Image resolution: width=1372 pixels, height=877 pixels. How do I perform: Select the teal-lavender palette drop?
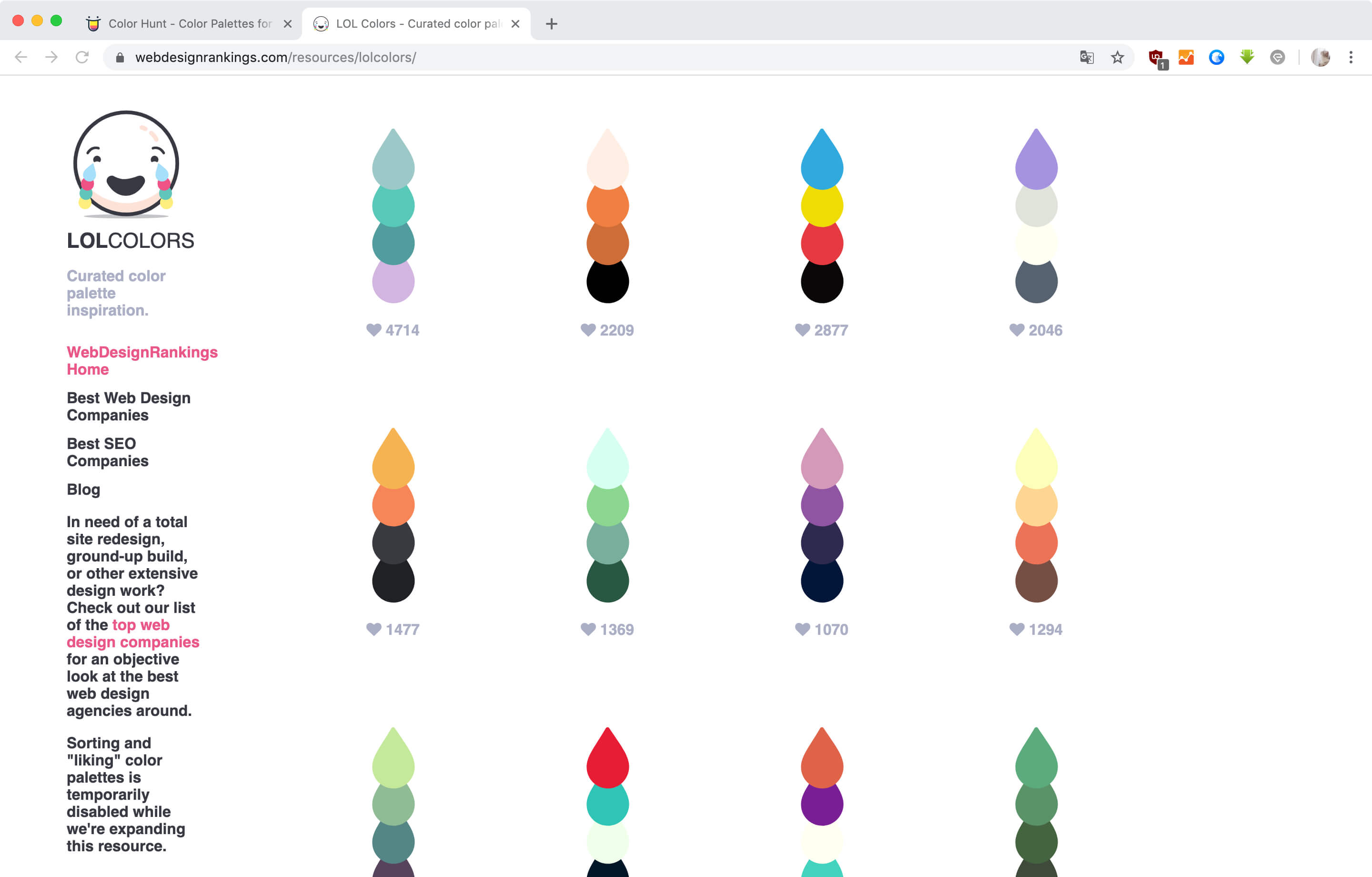(x=393, y=215)
